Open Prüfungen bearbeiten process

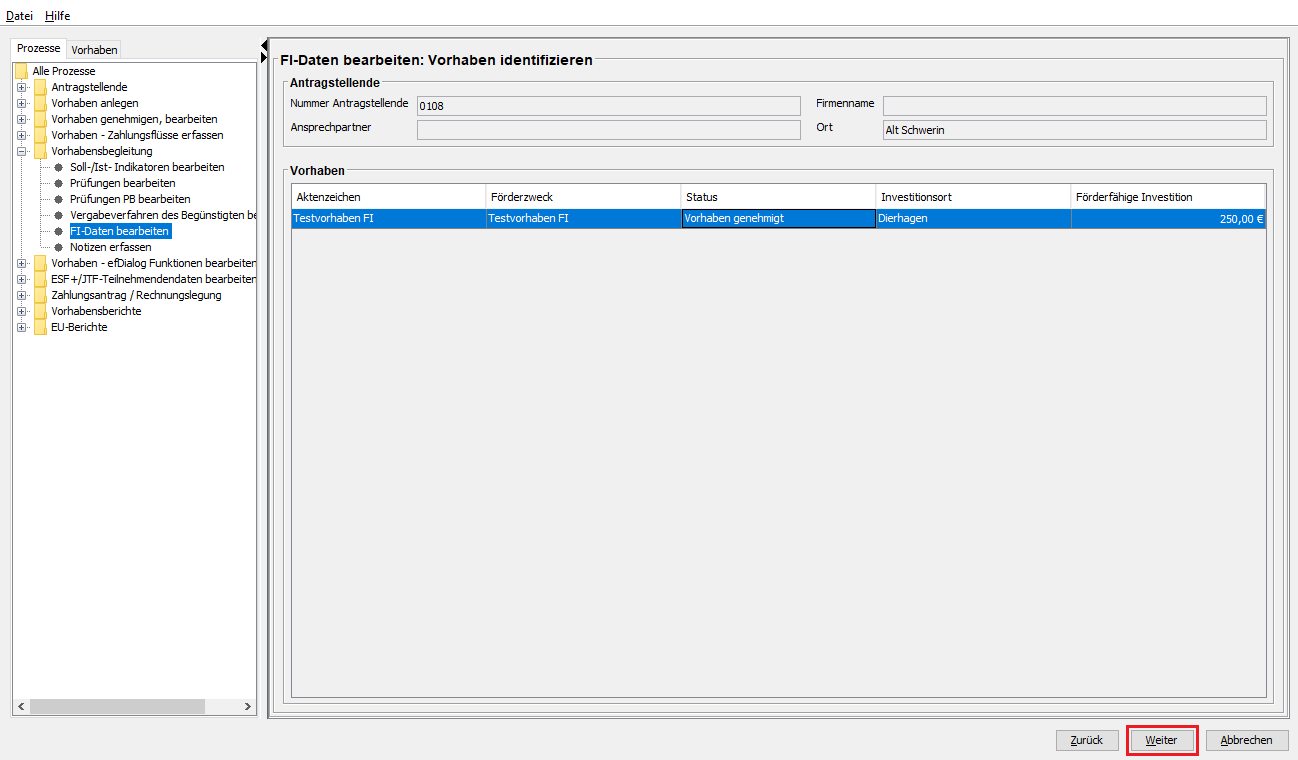tap(123, 183)
